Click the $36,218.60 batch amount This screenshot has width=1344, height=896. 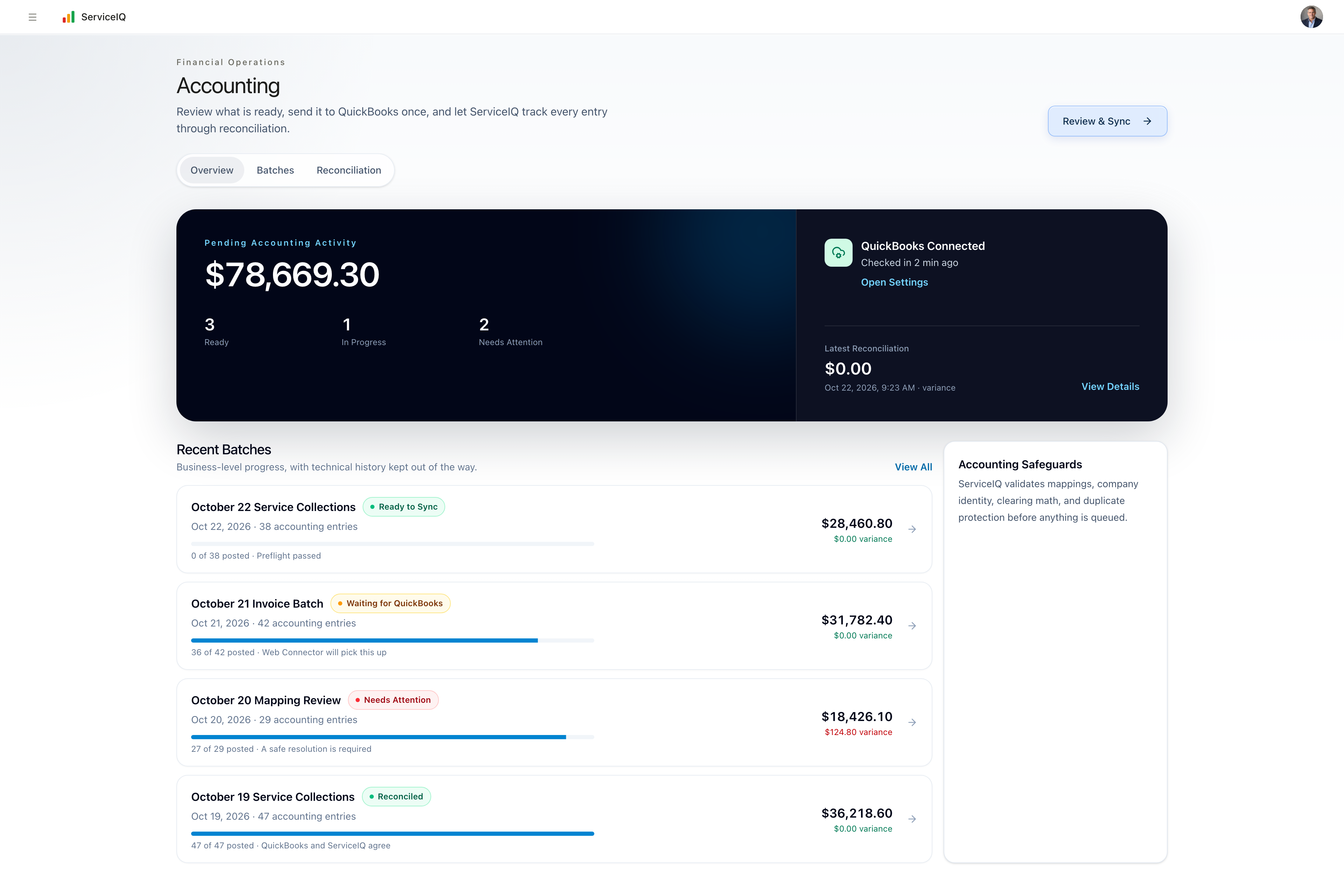[856, 813]
